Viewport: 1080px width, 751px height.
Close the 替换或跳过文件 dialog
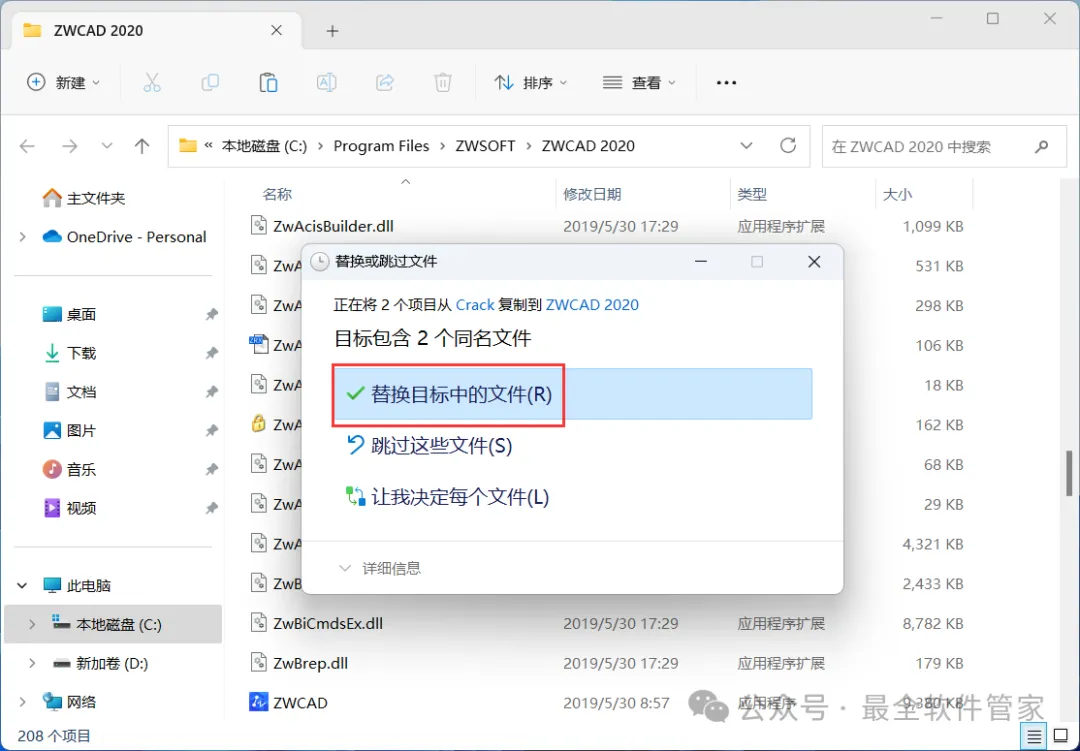pos(814,262)
